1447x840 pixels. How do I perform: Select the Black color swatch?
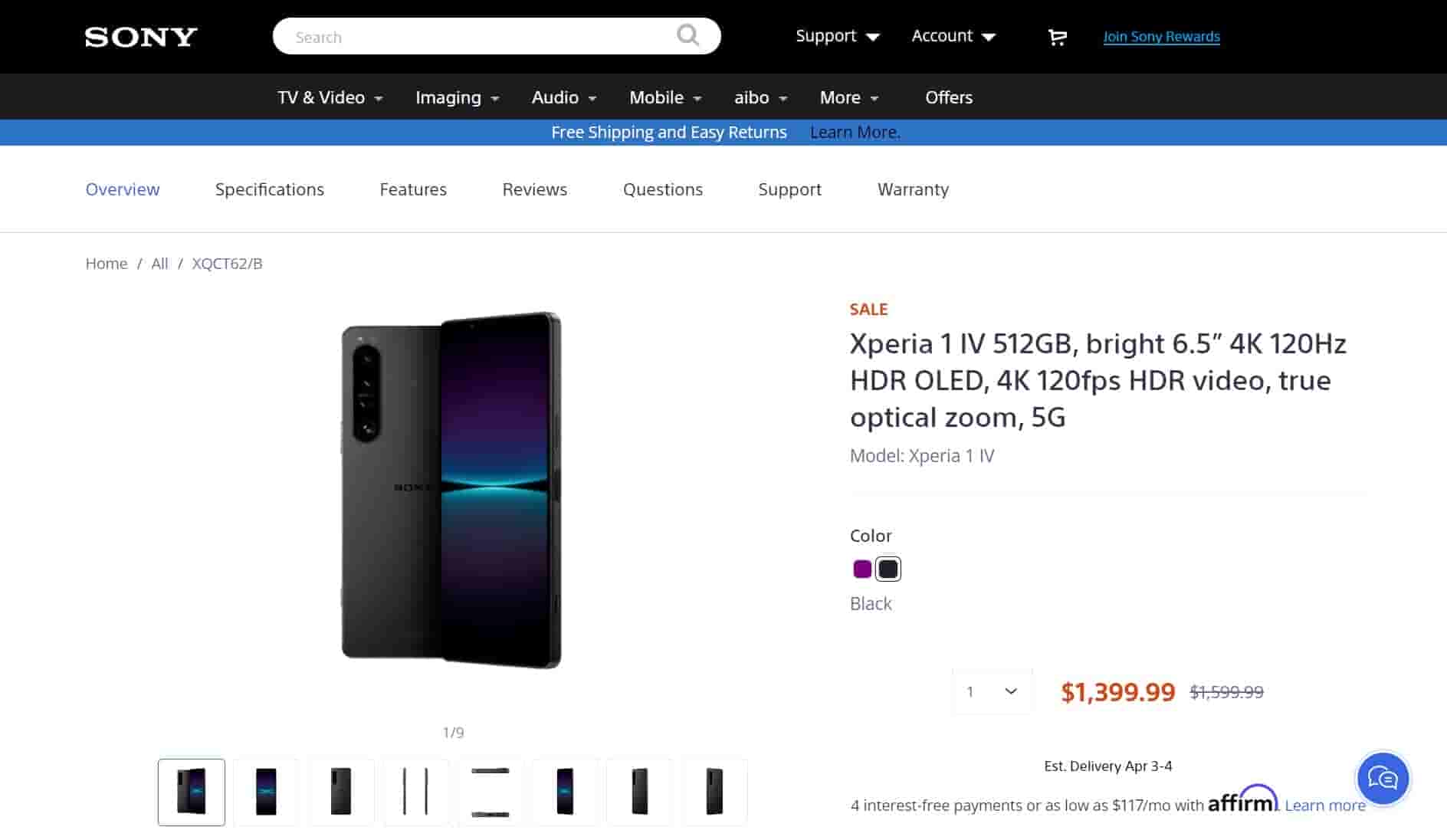888,569
